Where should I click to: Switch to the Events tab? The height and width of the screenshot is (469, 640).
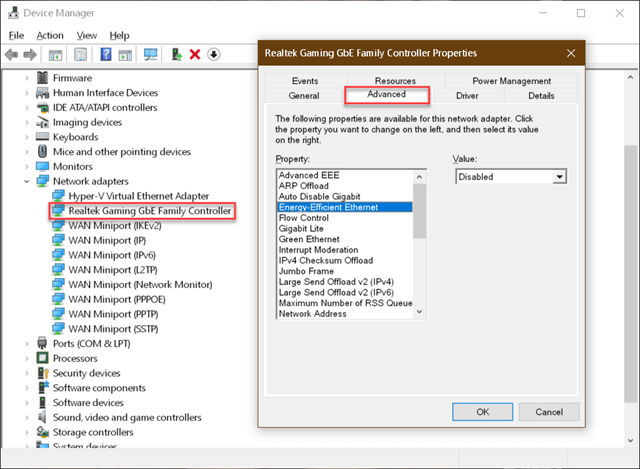coord(305,81)
